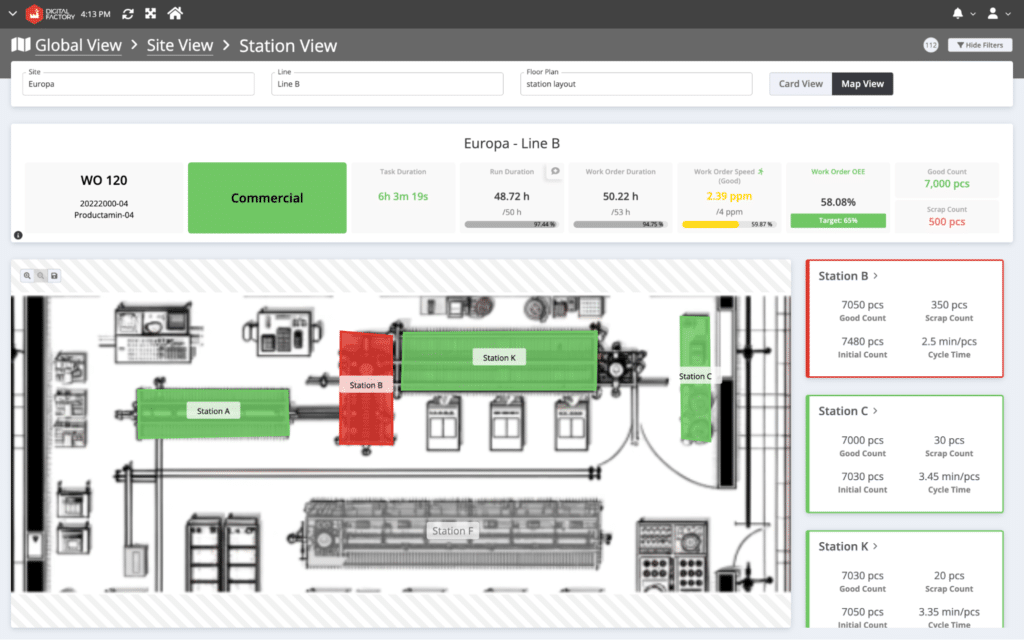Screen dimensions: 1024x640
Task: Click the map icon beside Global View
Action: click(x=21, y=45)
